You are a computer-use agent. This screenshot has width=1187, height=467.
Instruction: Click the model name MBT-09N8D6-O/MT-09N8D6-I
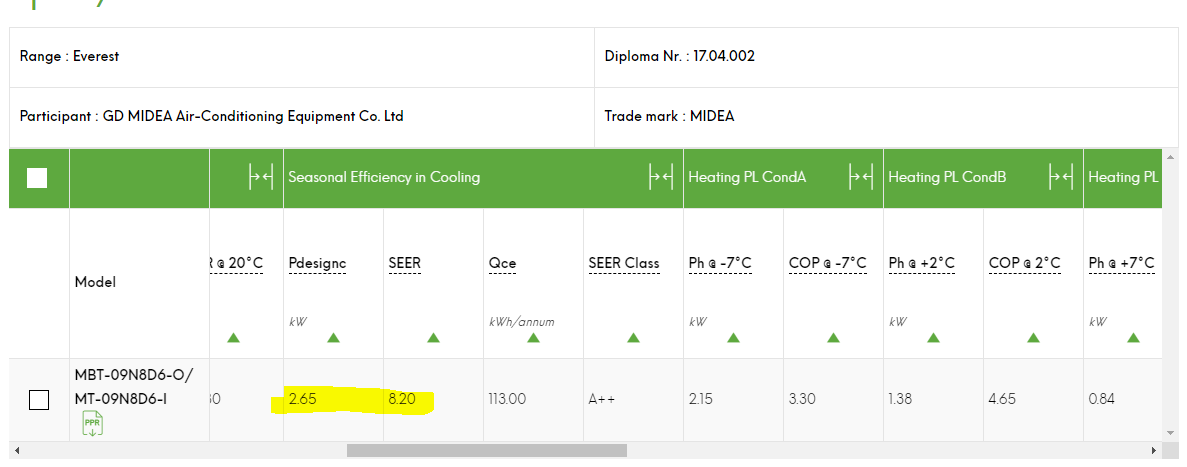[134, 388]
